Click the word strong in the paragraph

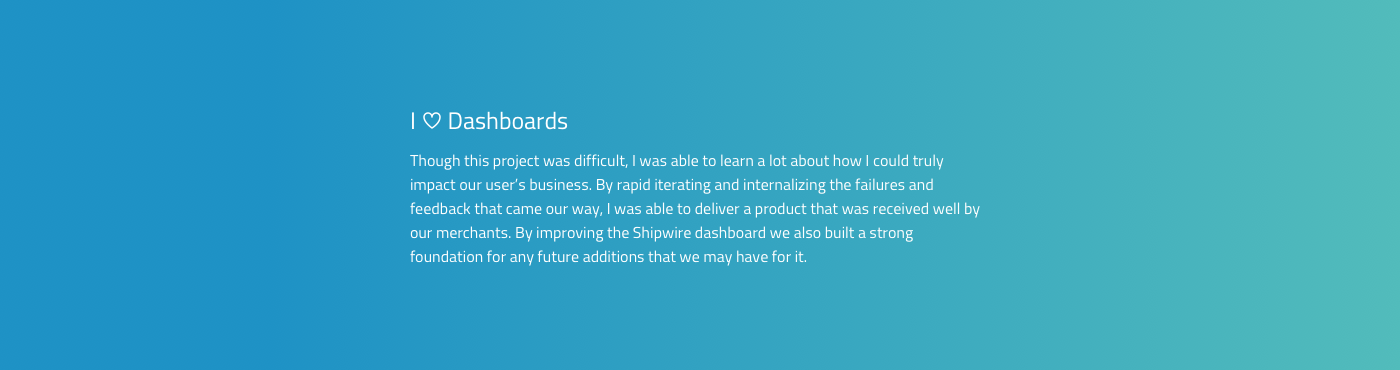890,233
